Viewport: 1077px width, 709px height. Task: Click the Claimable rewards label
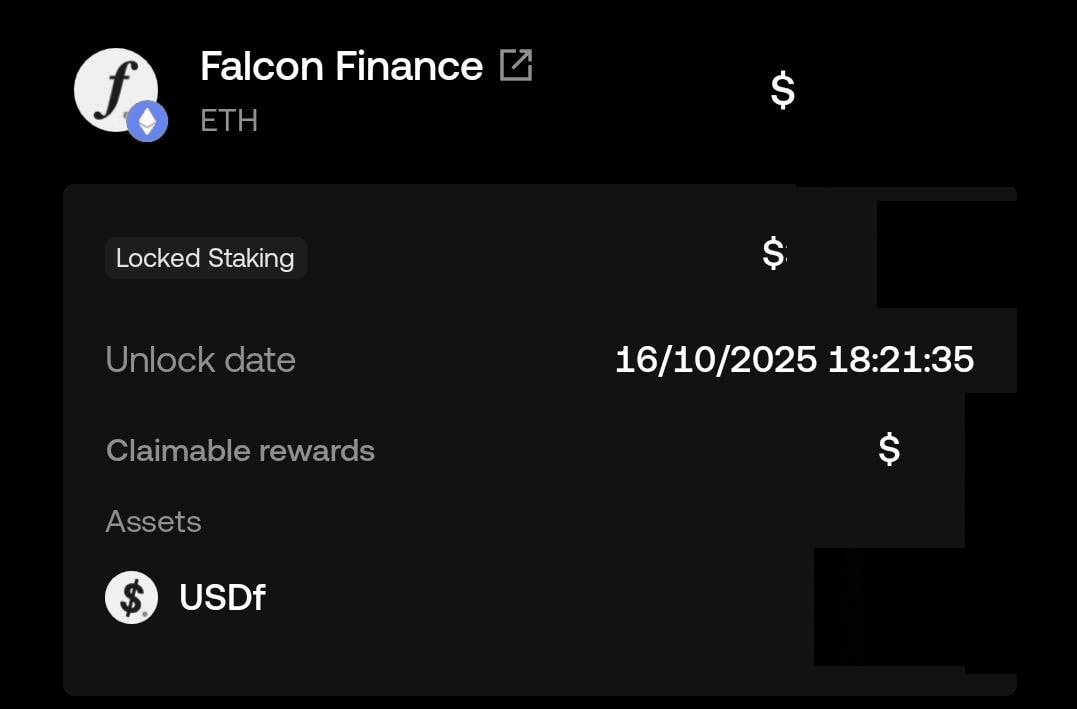coord(240,451)
